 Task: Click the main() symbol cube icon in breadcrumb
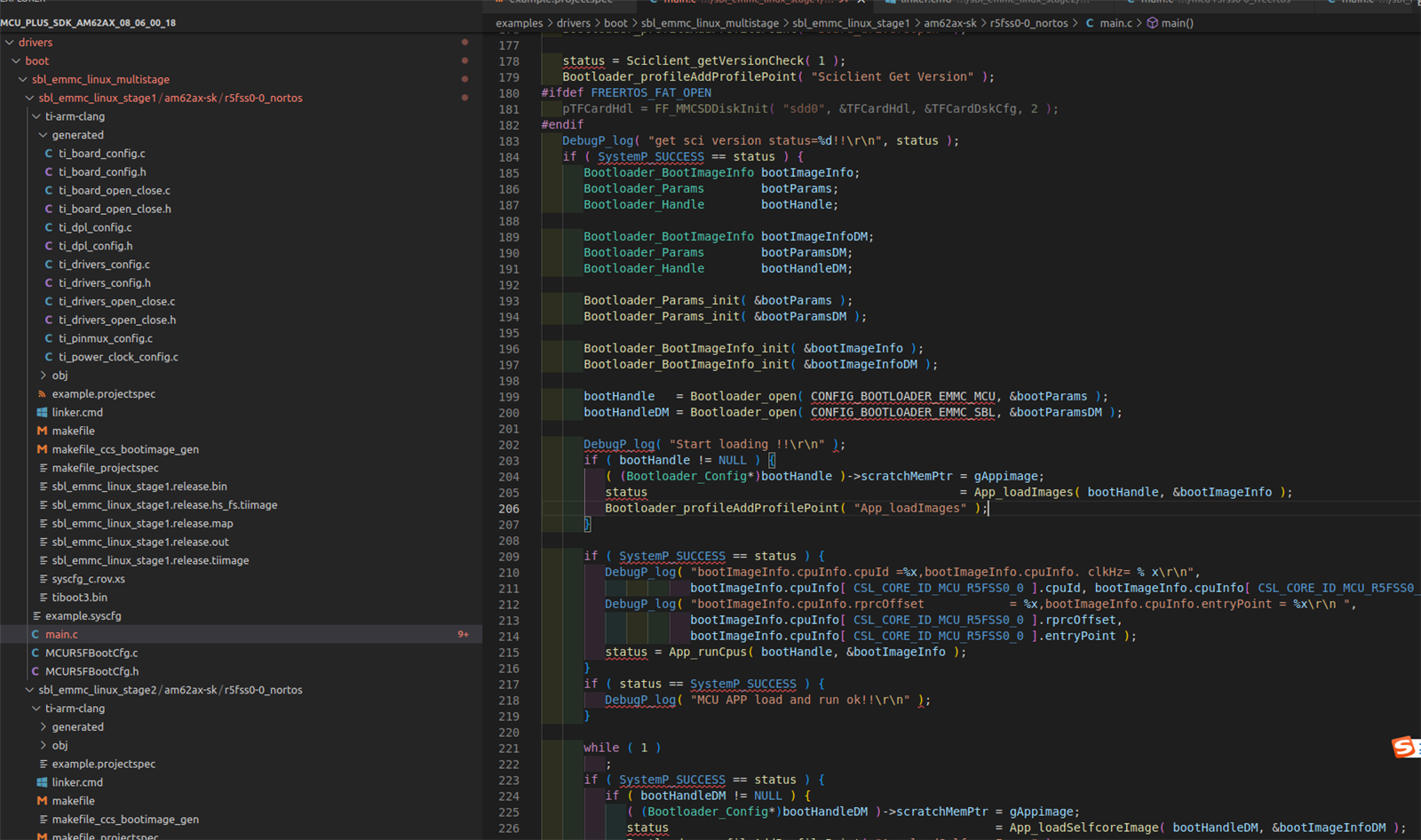(1152, 23)
